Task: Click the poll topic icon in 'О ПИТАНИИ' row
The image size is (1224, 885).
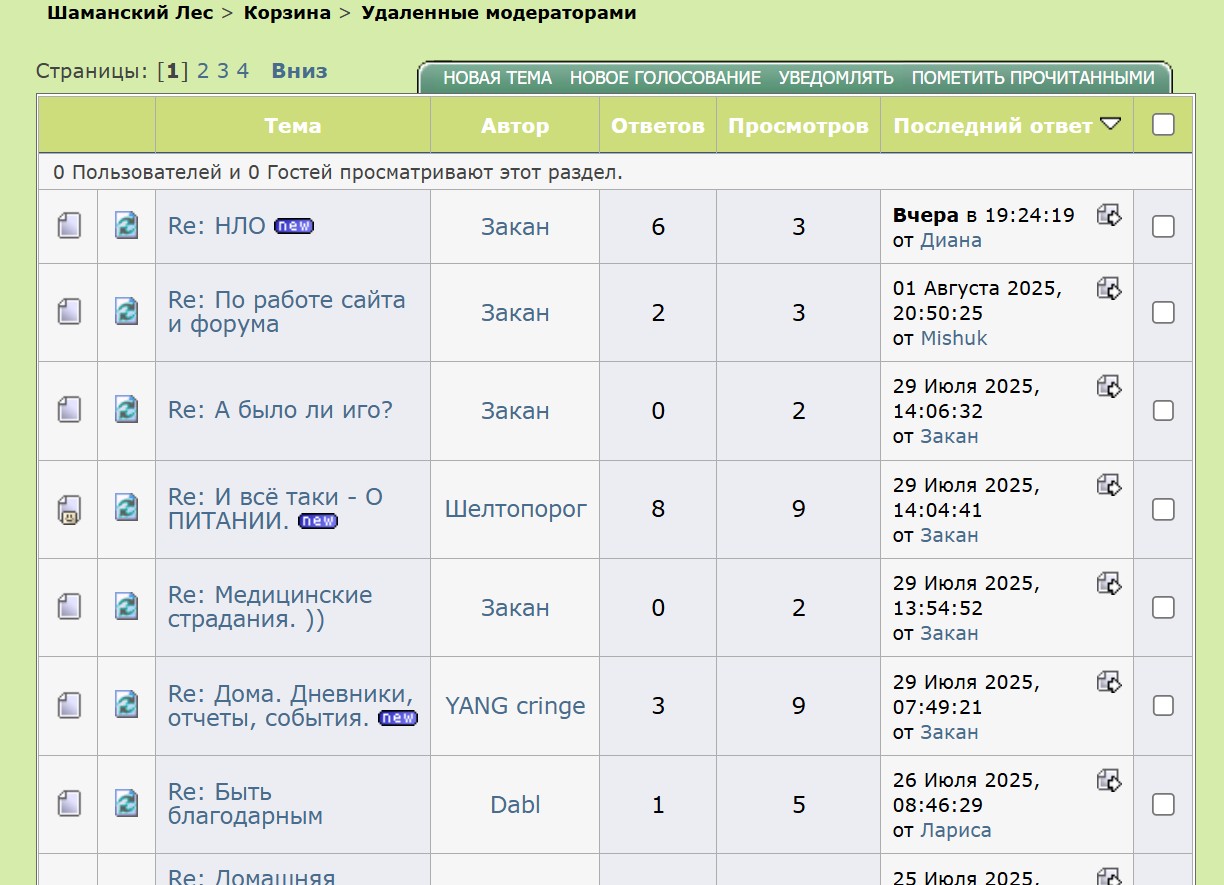Action: [68, 510]
